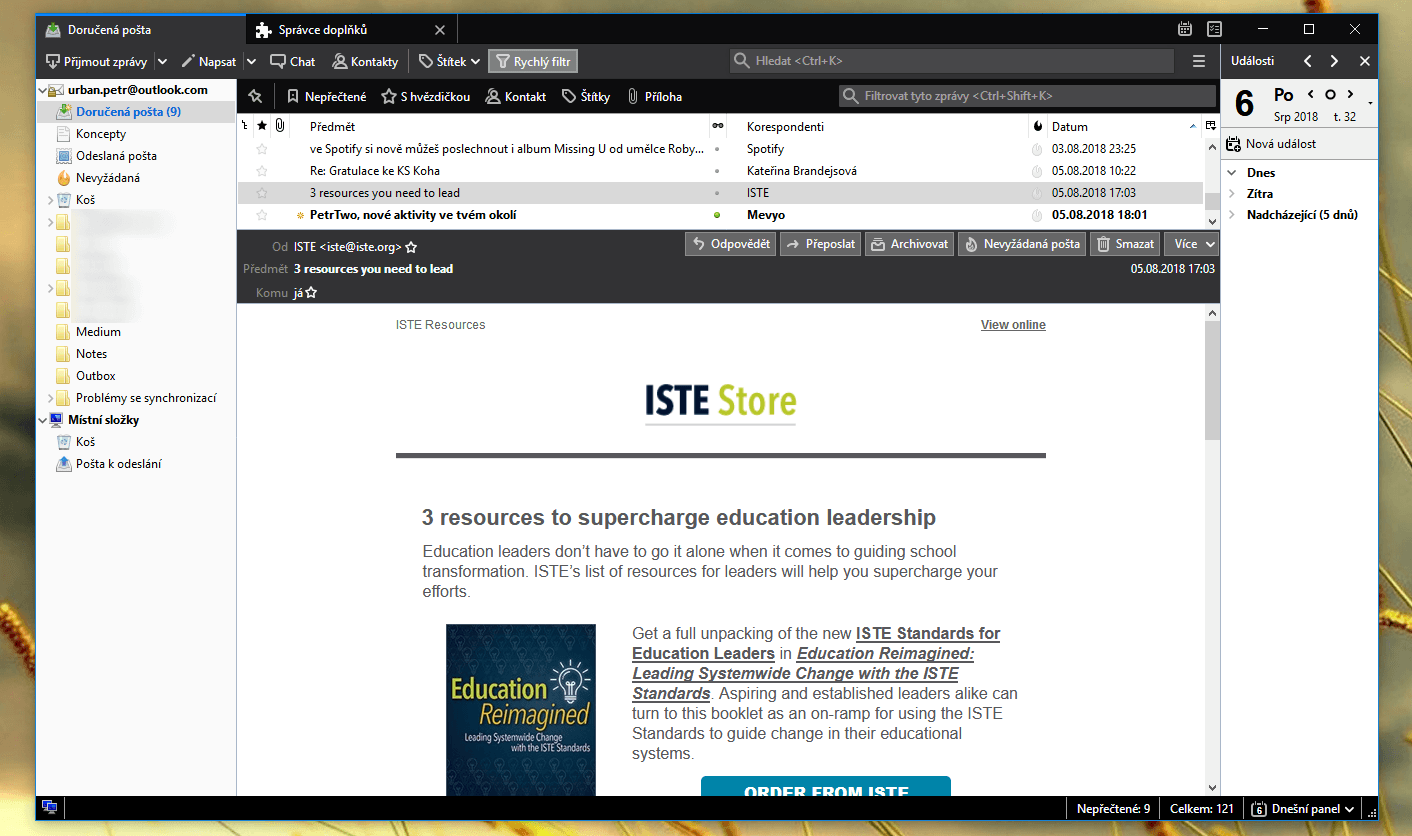Image resolution: width=1412 pixels, height=836 pixels.
Task: Sort by thread column icon
Action: coord(246,126)
